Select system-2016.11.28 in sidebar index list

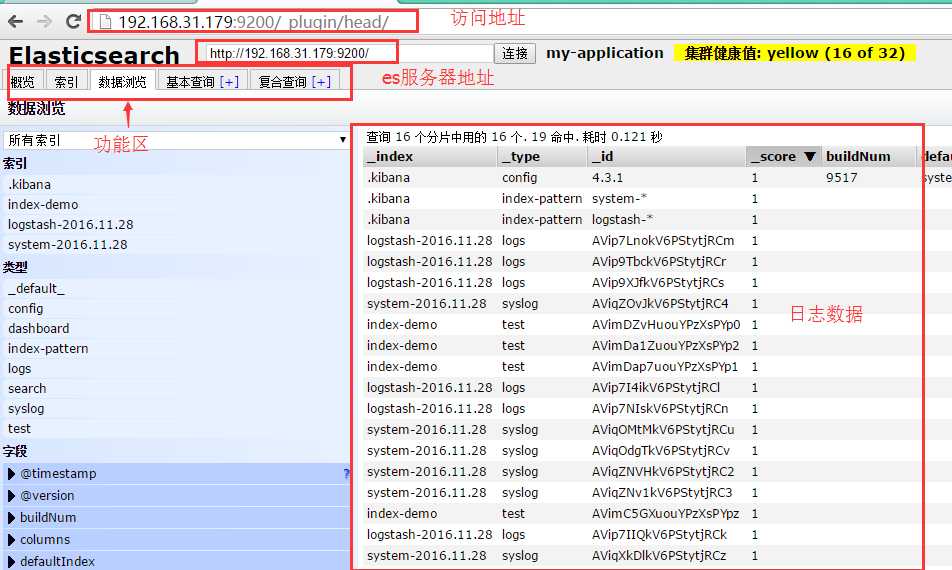(67, 245)
